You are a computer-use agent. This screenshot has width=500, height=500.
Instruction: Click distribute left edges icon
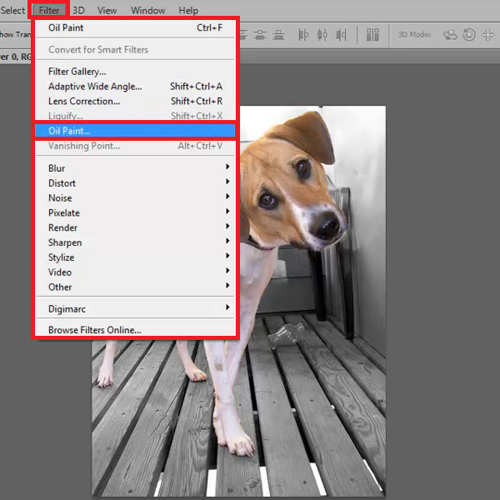[x=303, y=35]
